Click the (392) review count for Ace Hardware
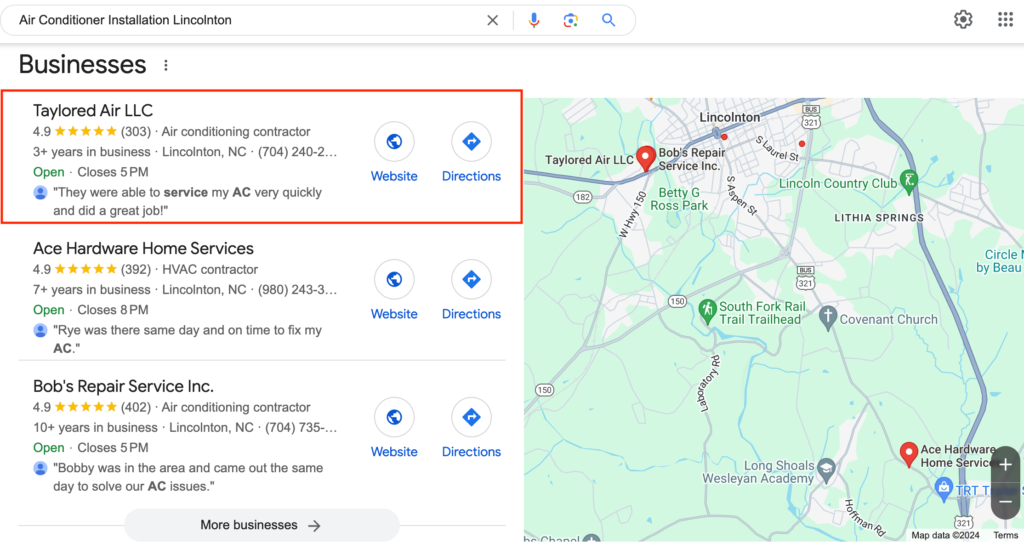This screenshot has width=1024, height=543. pos(136,269)
